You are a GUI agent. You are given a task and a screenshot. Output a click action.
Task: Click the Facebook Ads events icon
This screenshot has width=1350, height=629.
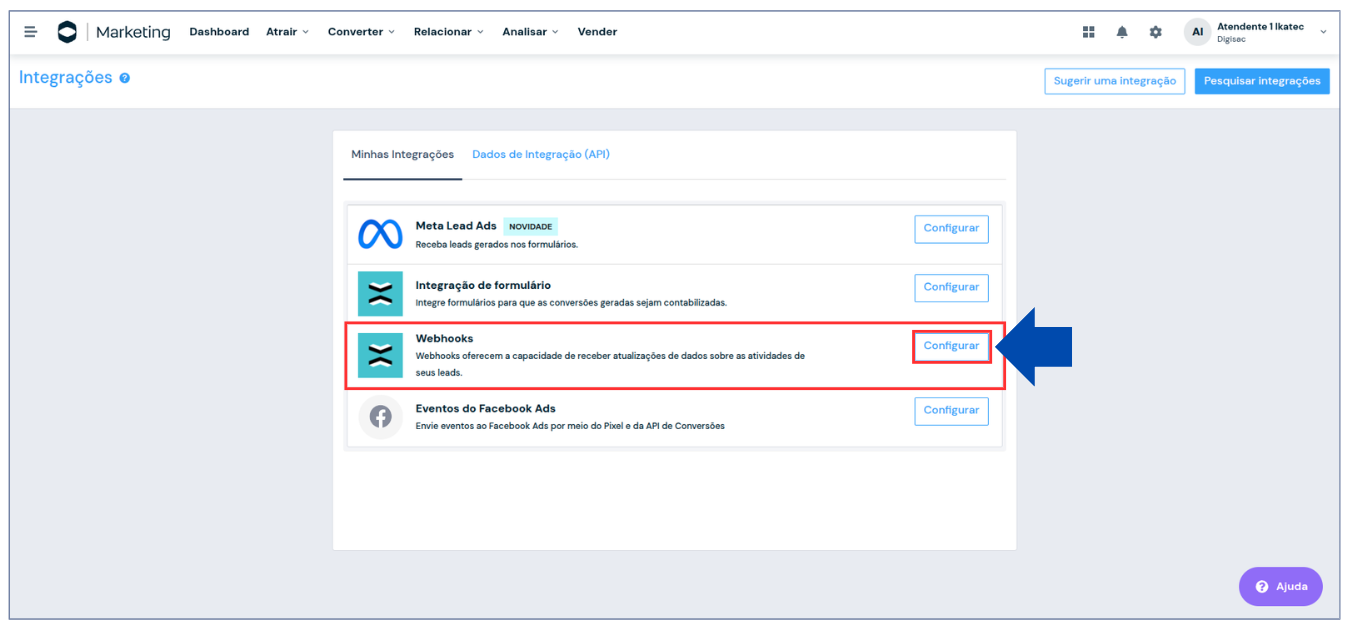tap(380, 416)
